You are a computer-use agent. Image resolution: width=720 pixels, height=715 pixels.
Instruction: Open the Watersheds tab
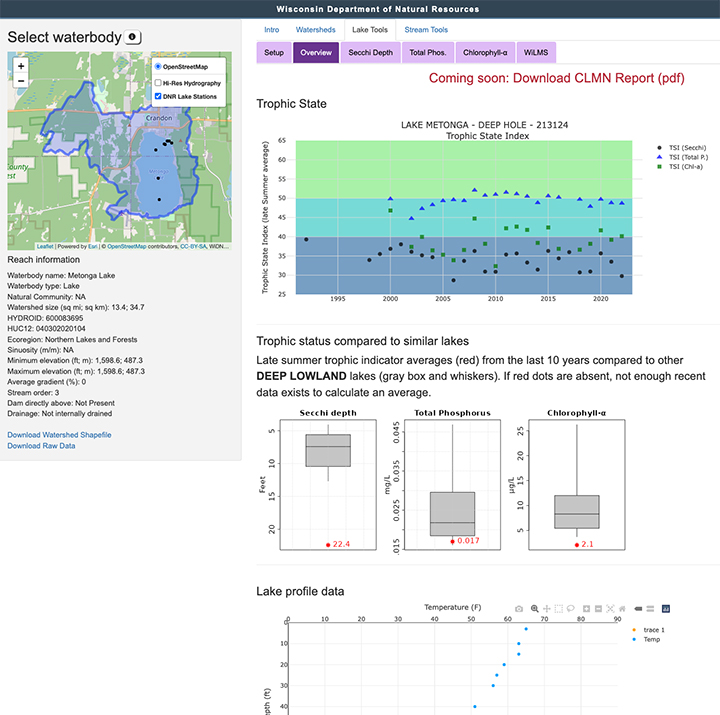pyautogui.click(x=315, y=30)
